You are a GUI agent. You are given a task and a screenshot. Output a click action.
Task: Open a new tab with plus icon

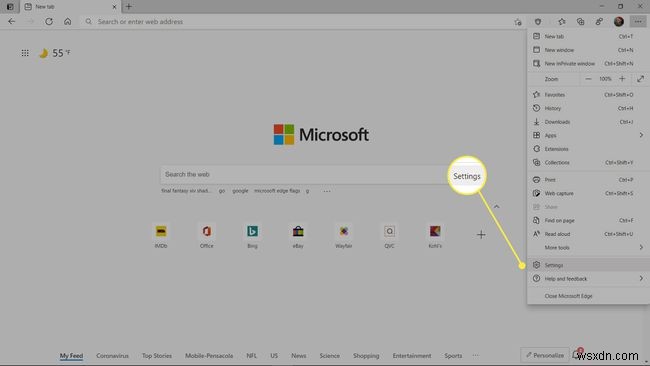(x=129, y=7)
